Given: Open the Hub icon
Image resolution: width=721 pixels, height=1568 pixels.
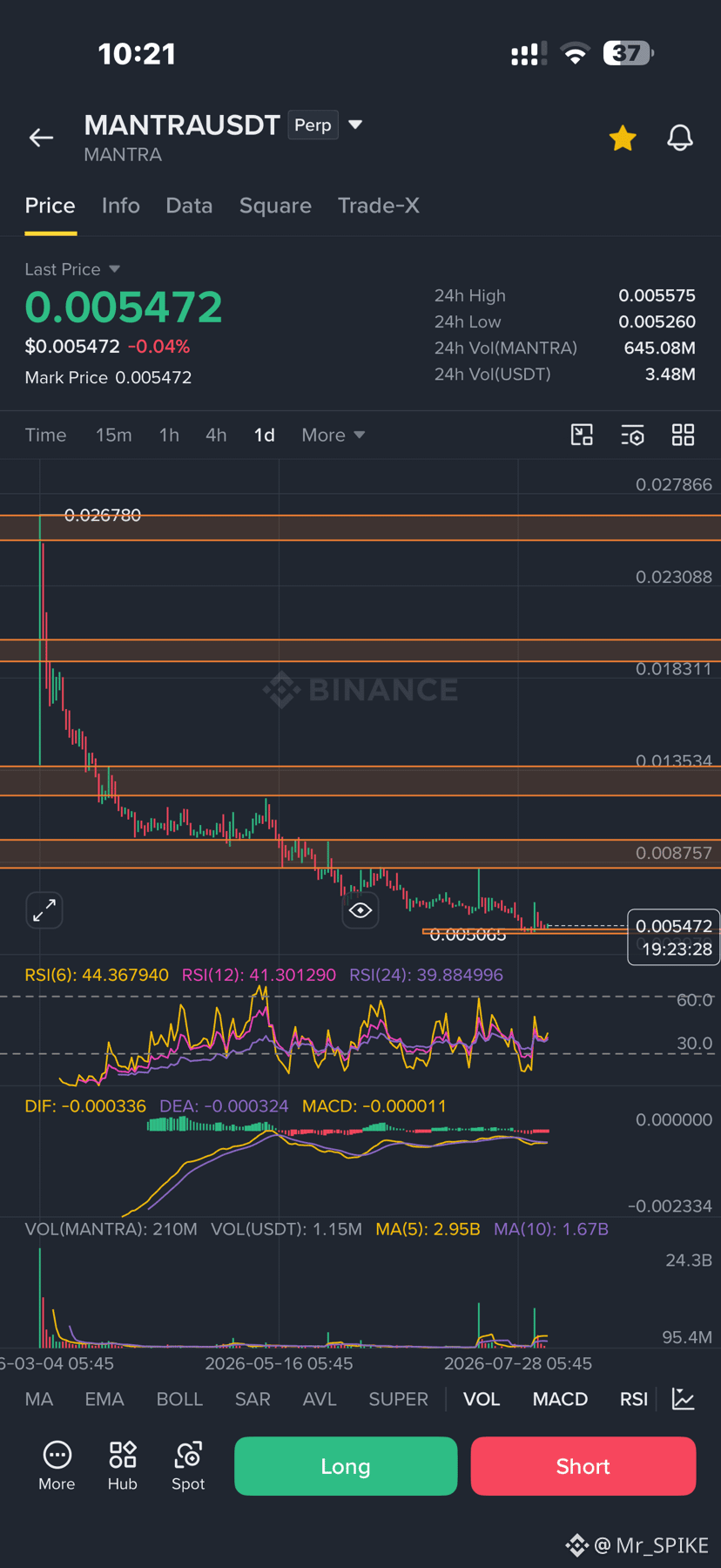Looking at the screenshot, I should tap(123, 1465).
